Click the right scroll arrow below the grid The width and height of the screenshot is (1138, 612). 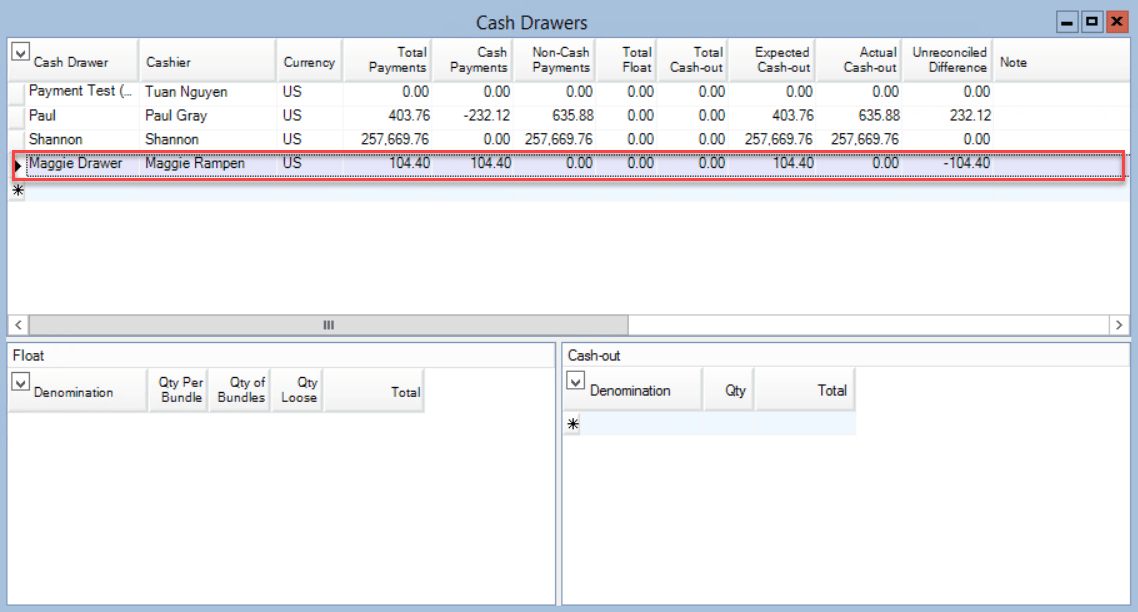[1120, 324]
